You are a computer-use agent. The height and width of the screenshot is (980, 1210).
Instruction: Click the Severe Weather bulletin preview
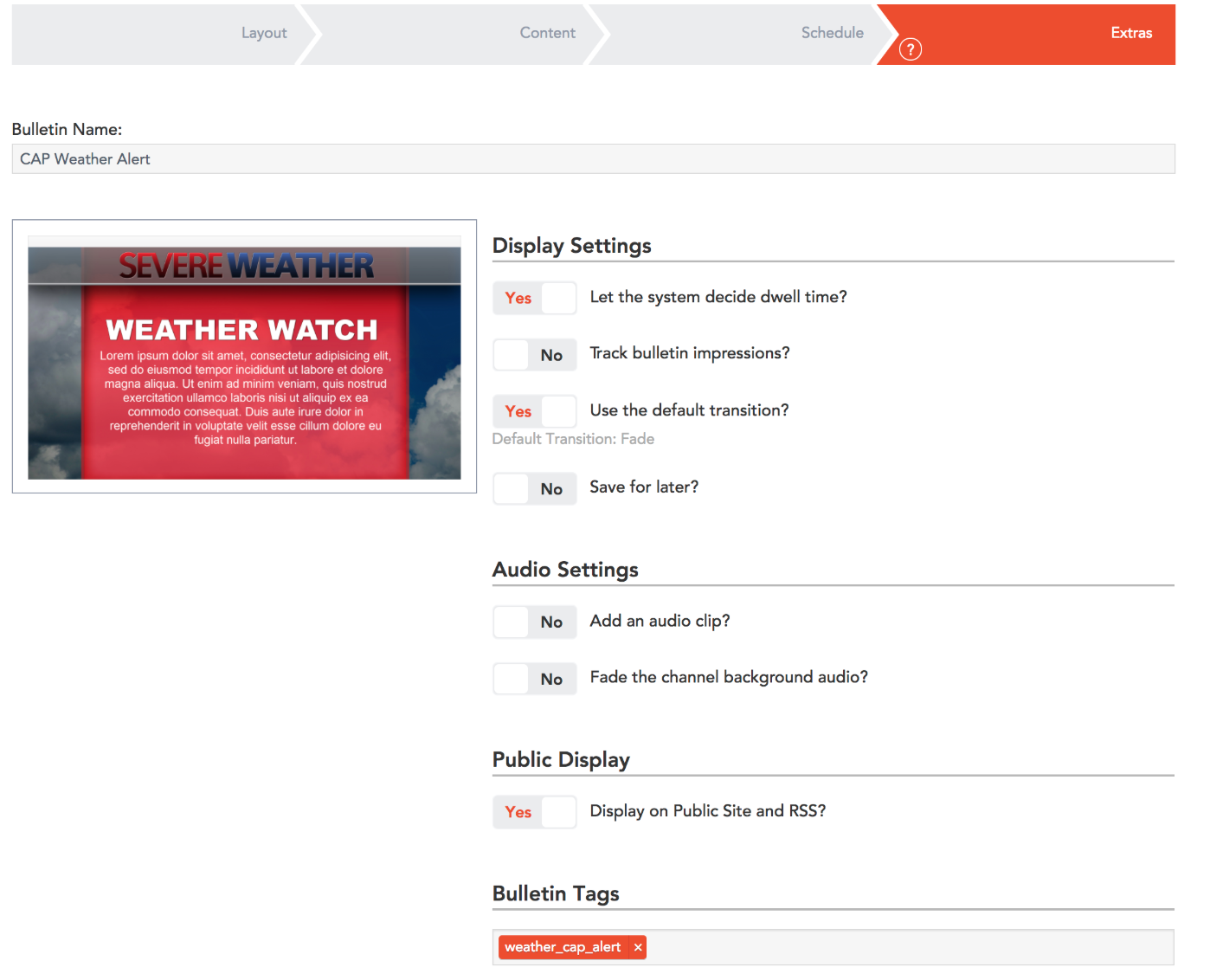click(244, 357)
